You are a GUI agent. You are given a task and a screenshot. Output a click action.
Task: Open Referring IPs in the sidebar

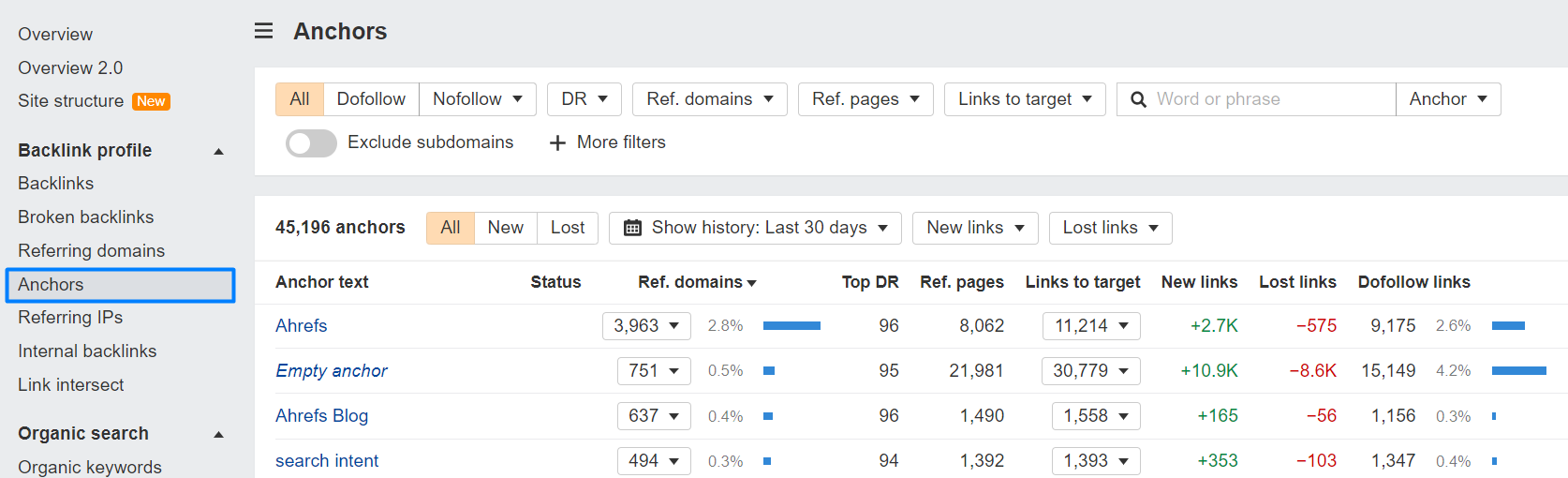coord(70,318)
